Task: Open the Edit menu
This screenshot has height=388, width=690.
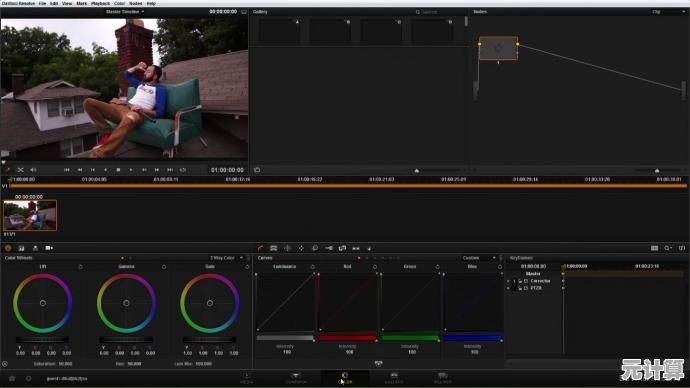Action: (x=54, y=3)
